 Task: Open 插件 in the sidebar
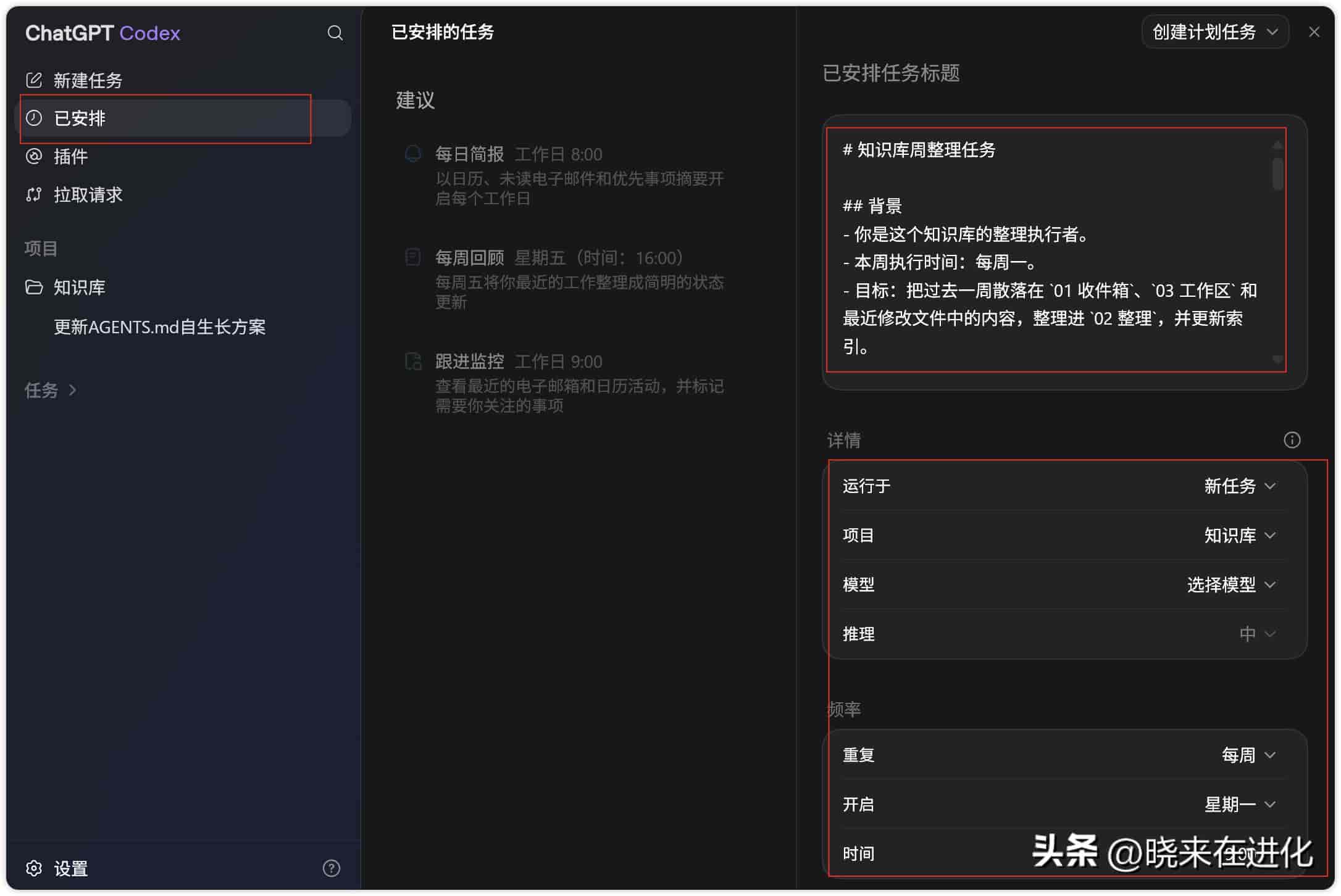tap(183, 156)
